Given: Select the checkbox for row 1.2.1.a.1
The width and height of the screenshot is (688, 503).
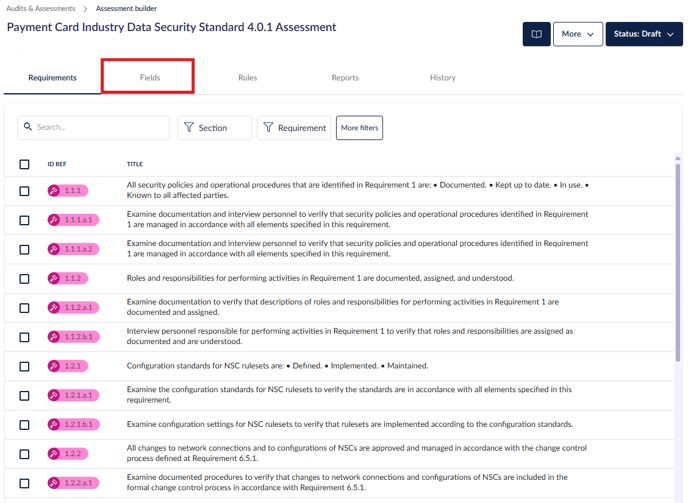Looking at the screenshot, I should [x=24, y=396].
